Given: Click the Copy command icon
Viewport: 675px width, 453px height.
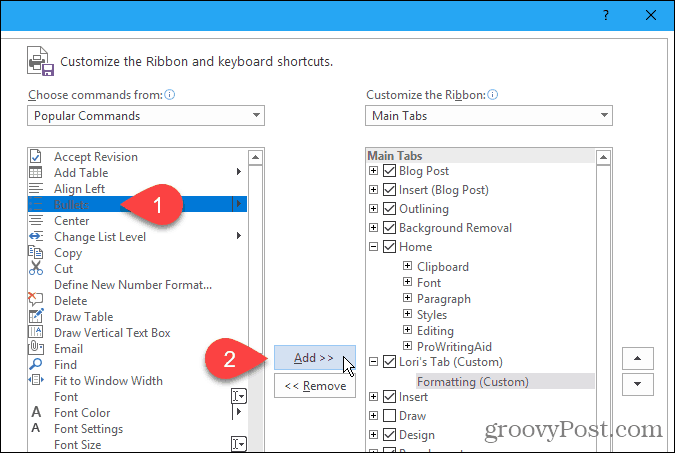Looking at the screenshot, I should pos(36,252).
